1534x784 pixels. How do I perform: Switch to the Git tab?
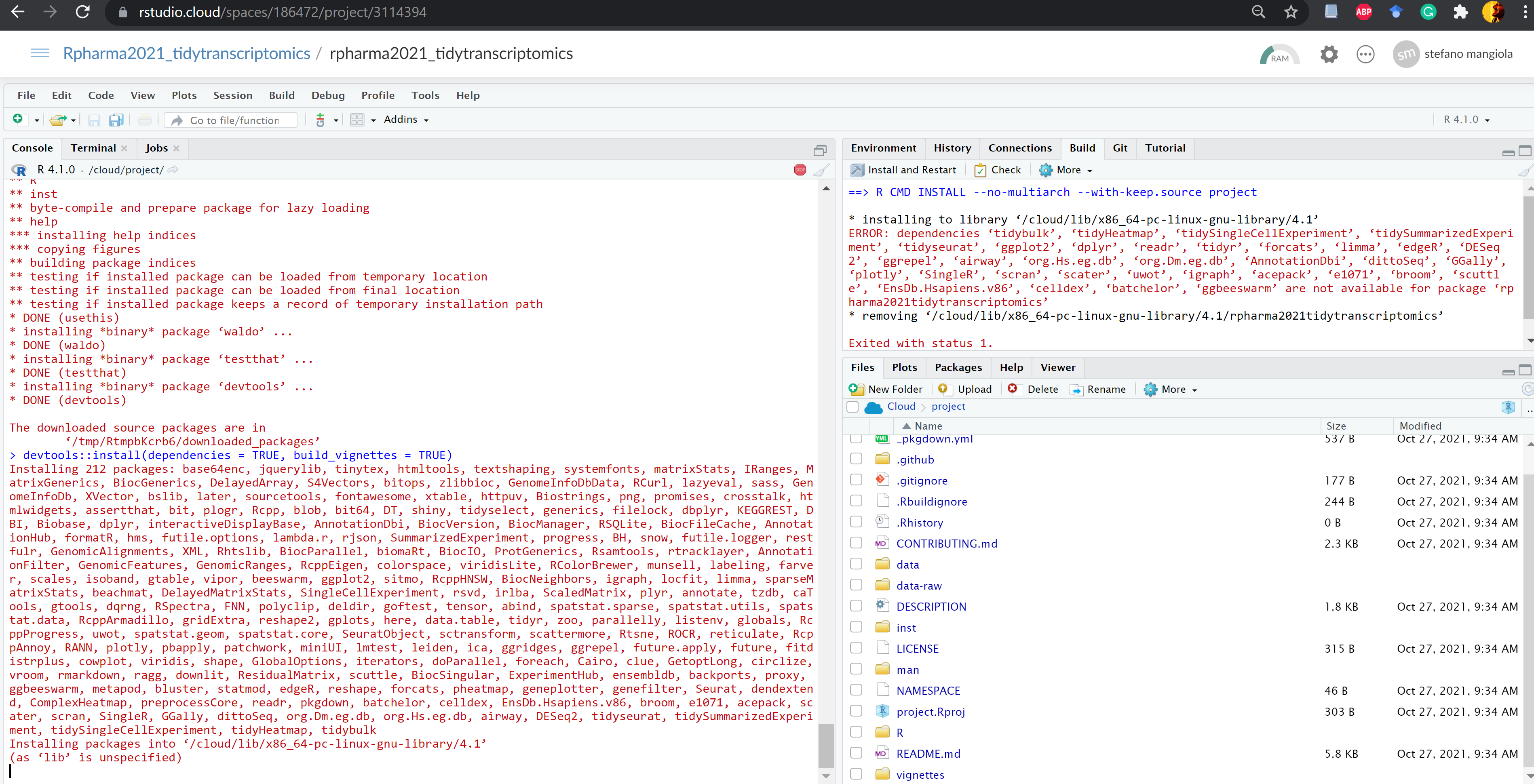[1120, 148]
